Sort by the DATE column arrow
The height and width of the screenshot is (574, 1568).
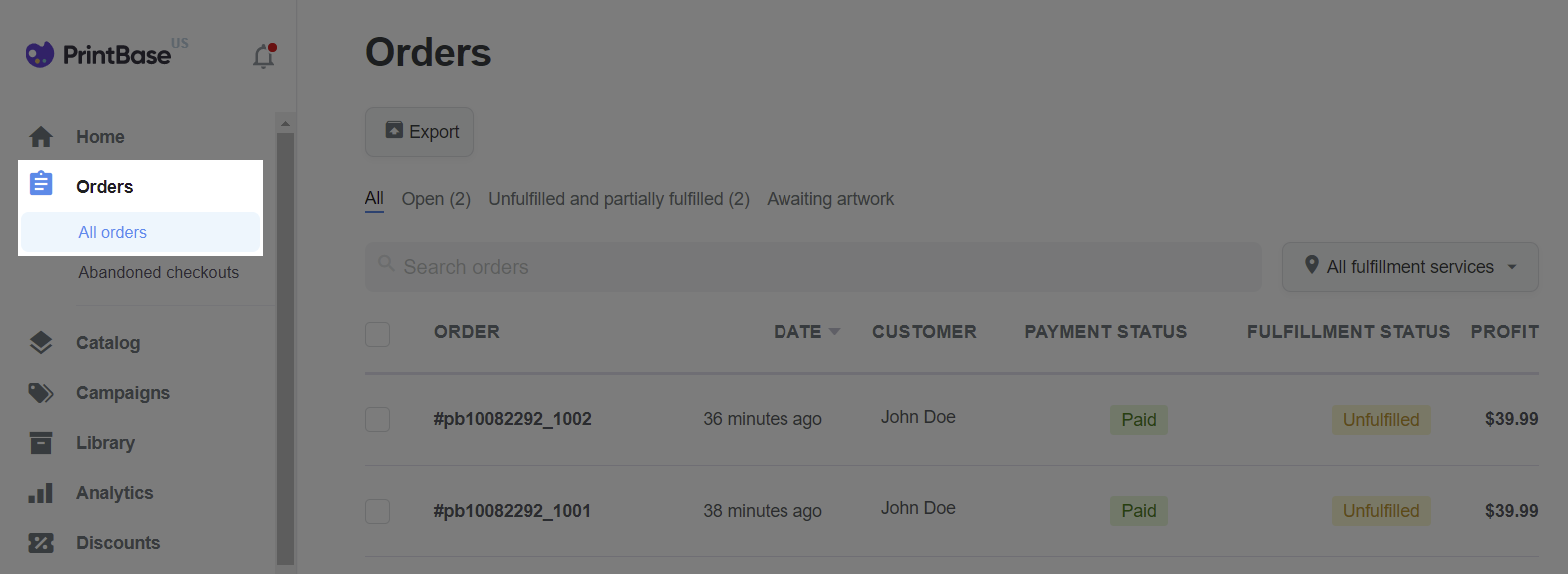tap(834, 332)
